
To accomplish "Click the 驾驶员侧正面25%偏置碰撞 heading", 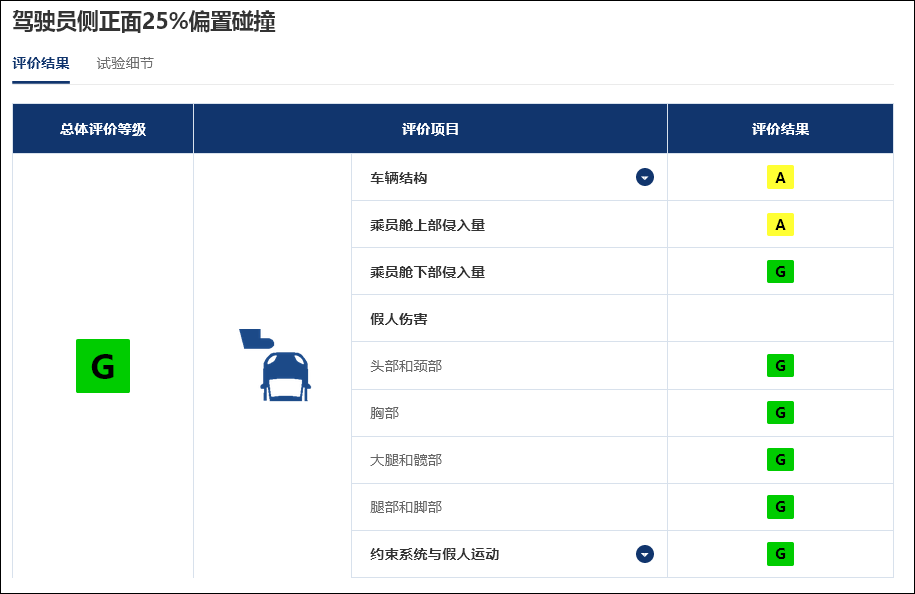I will click(x=144, y=22).
